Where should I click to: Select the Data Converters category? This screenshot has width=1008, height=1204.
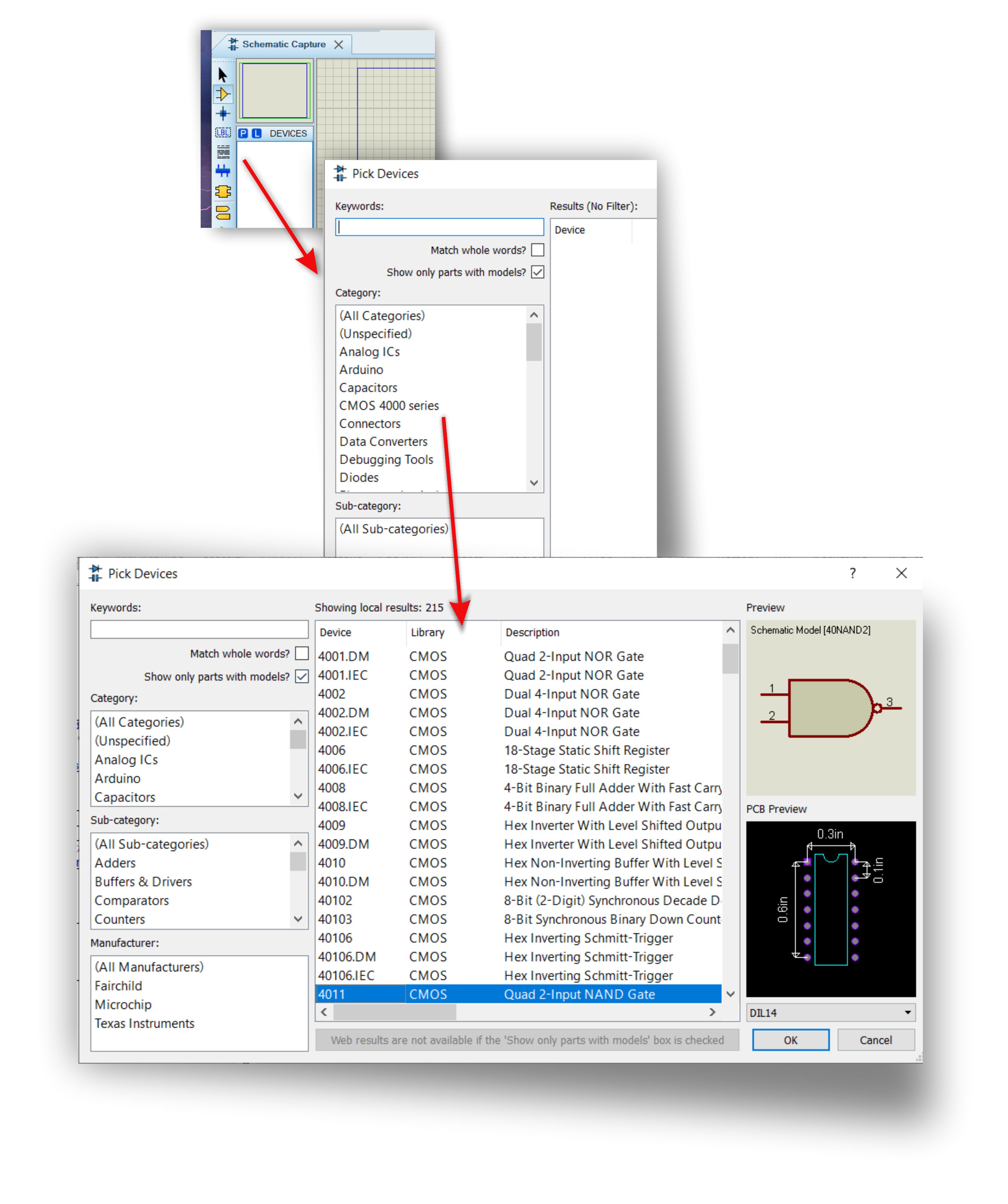pos(383,442)
